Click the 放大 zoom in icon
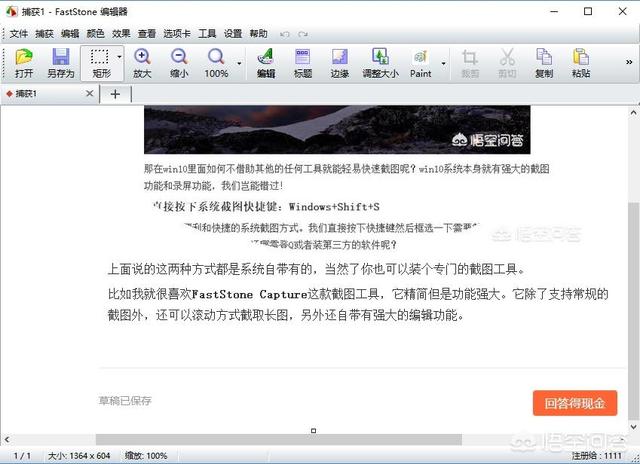This screenshot has height=464, width=640. (x=142, y=63)
